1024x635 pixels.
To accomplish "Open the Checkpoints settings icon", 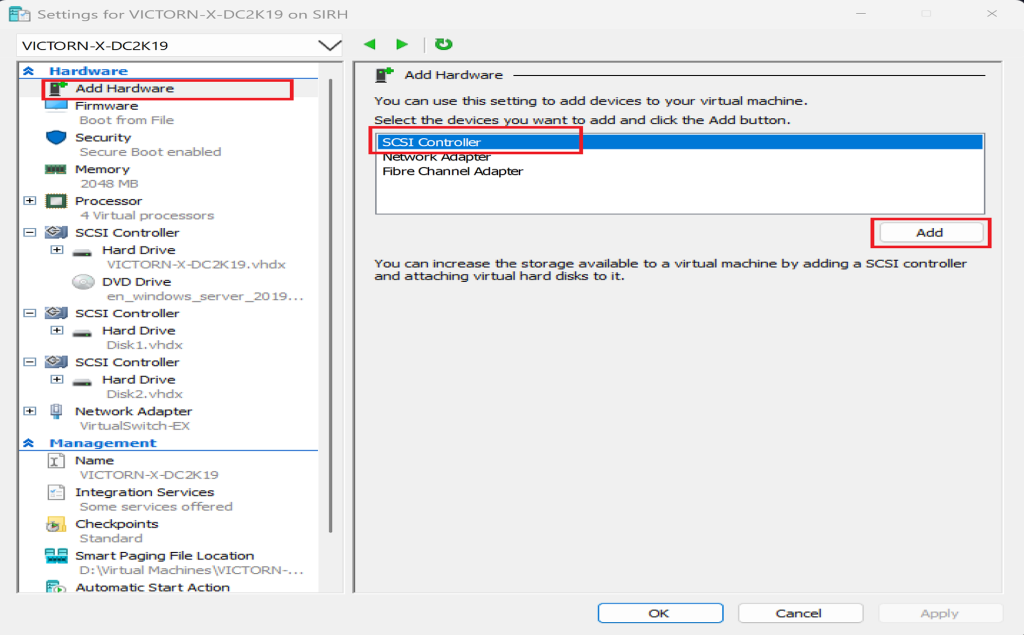I will point(56,524).
